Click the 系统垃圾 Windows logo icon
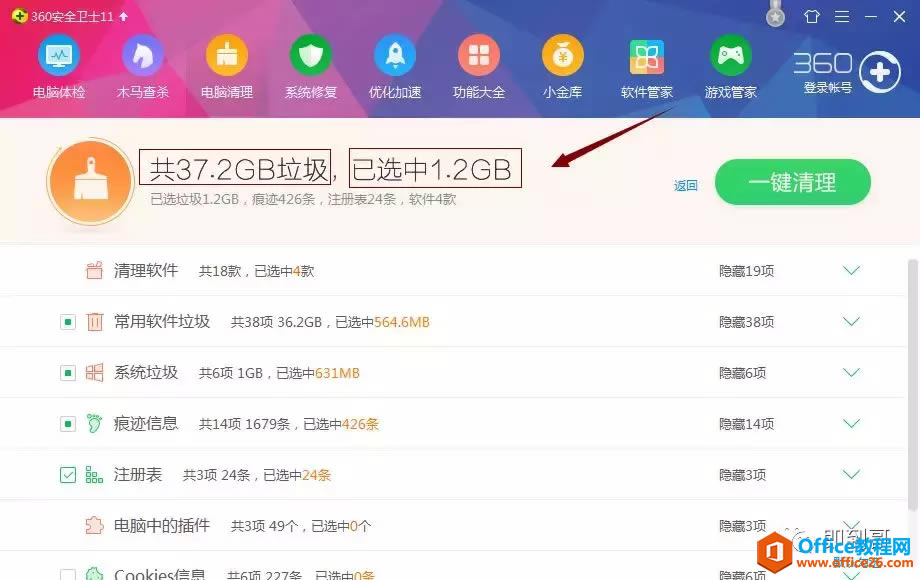The width and height of the screenshot is (920, 580). pyautogui.click(x=94, y=372)
